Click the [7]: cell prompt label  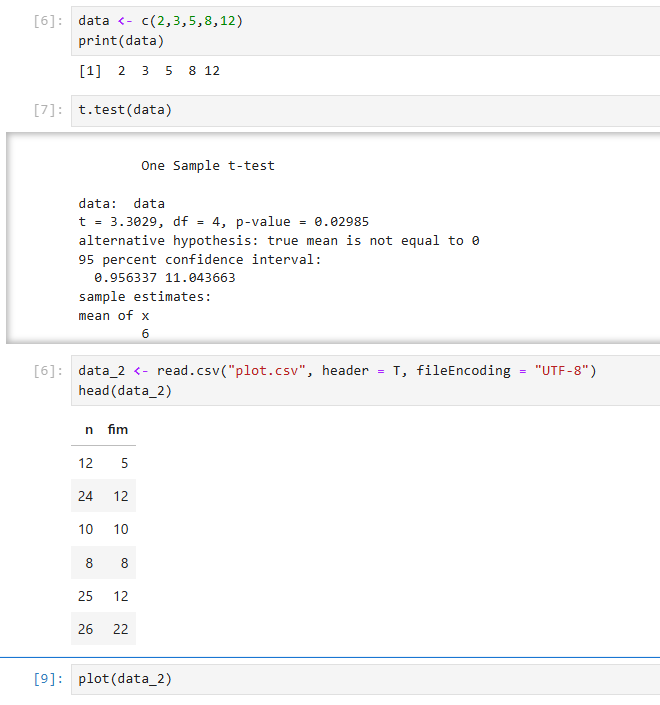coord(48,110)
